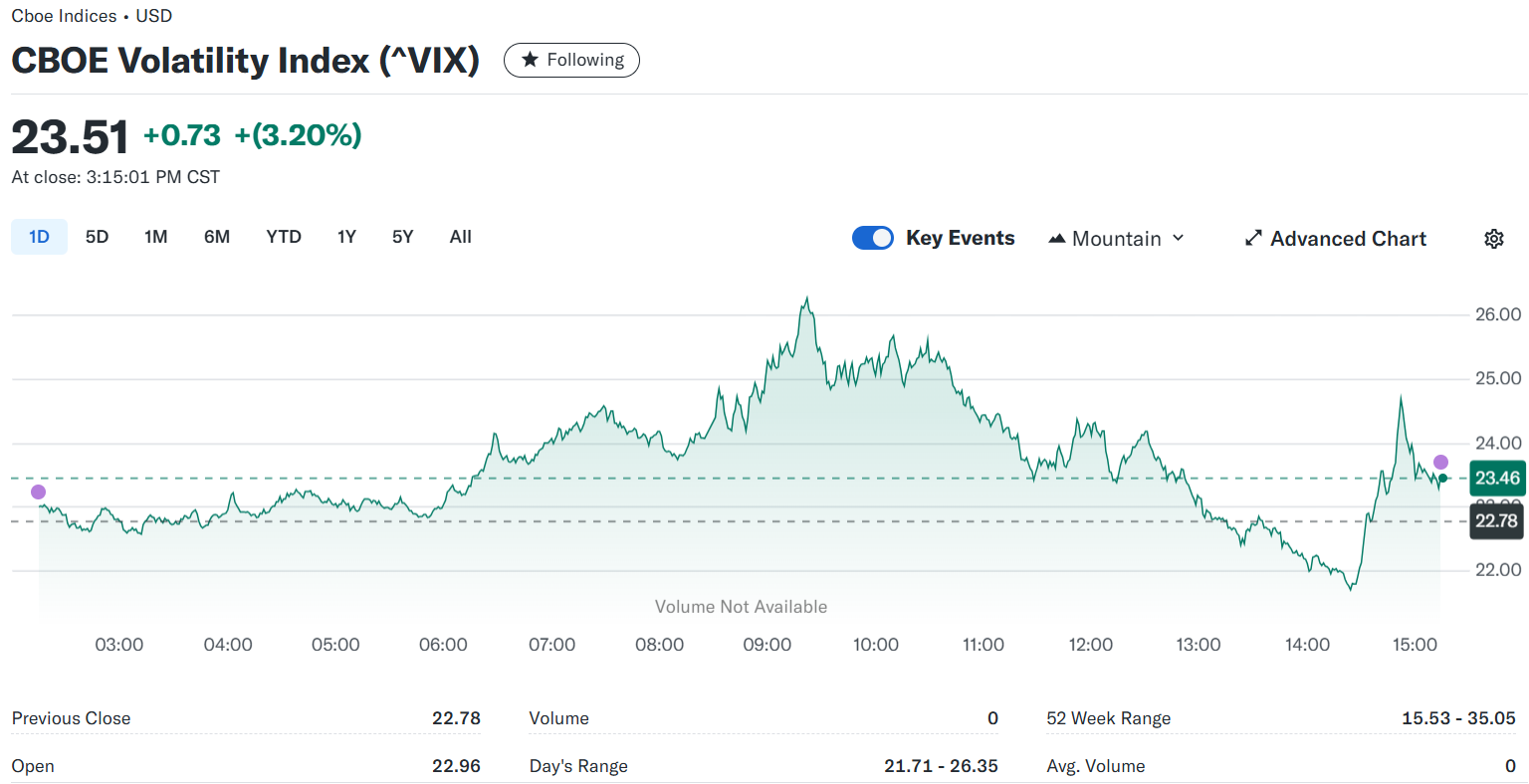The width and height of the screenshot is (1529, 784).
Task: Click the 23.51 current price value
Action: 70,136
